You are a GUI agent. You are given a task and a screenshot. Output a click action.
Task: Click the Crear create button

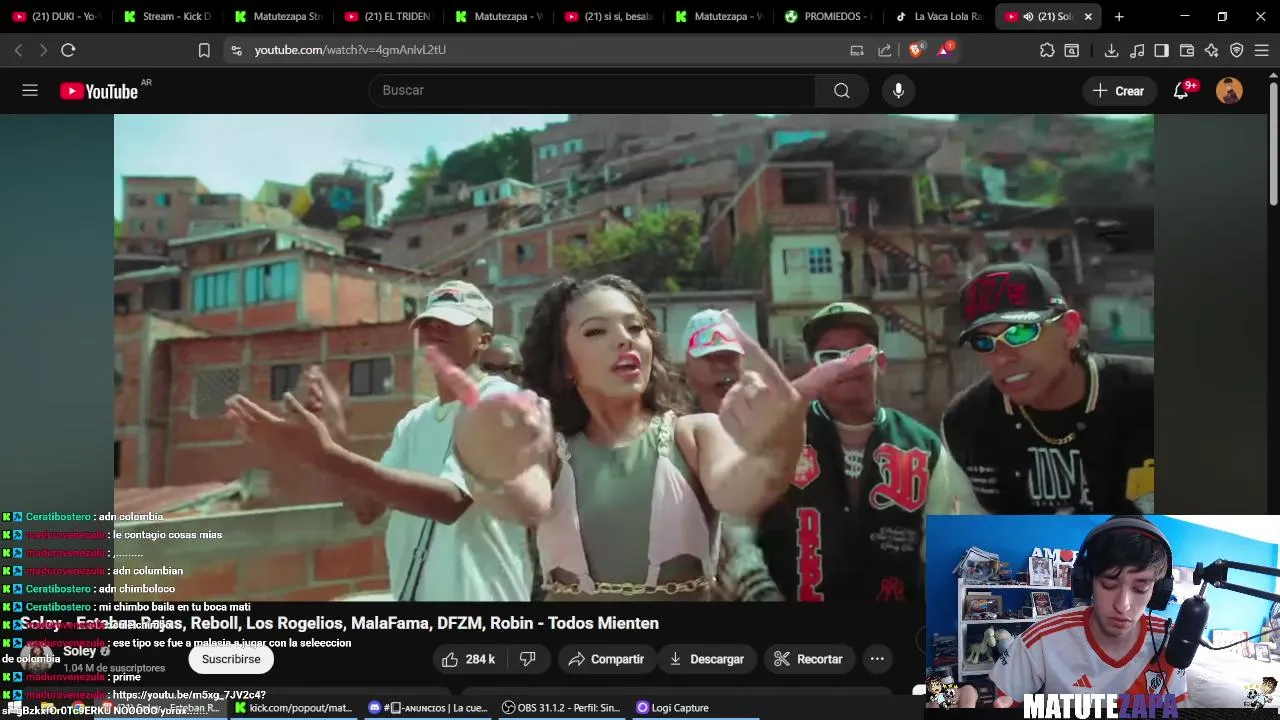pyautogui.click(x=1118, y=91)
